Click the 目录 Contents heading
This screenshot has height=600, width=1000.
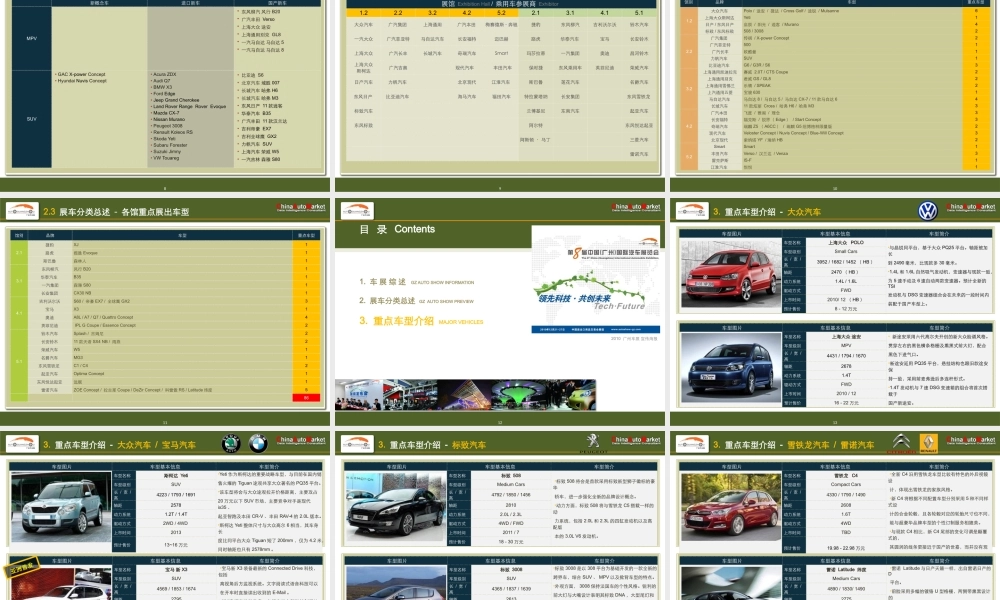click(x=397, y=230)
